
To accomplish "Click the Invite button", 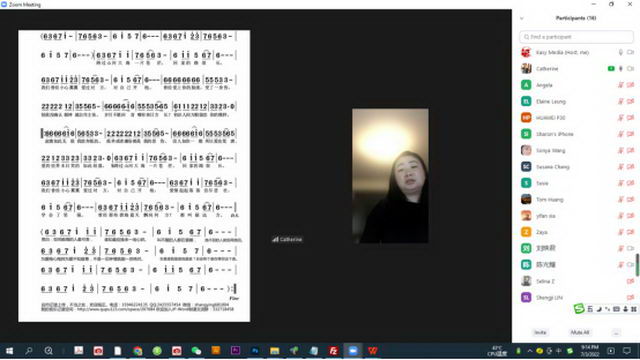I will (x=540, y=332).
